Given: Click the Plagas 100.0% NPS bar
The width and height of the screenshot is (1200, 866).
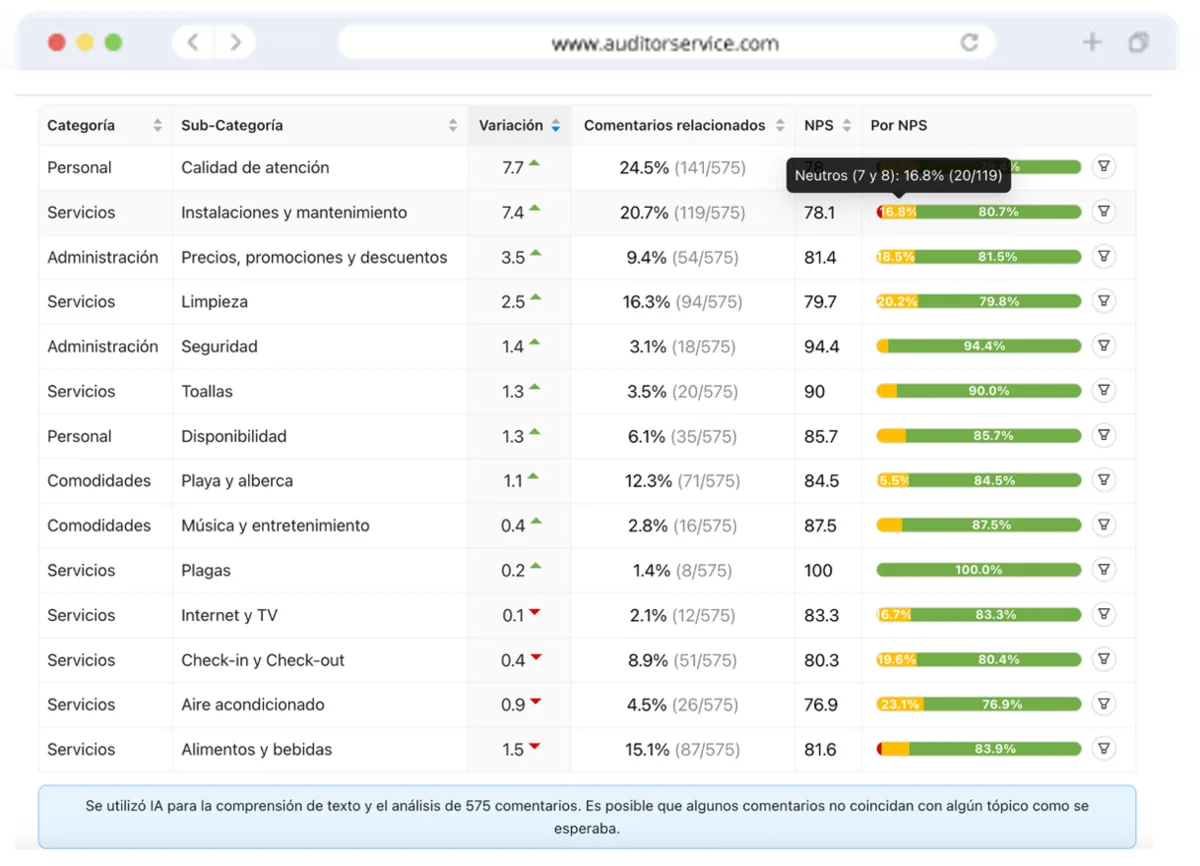Looking at the screenshot, I should coord(979,570).
